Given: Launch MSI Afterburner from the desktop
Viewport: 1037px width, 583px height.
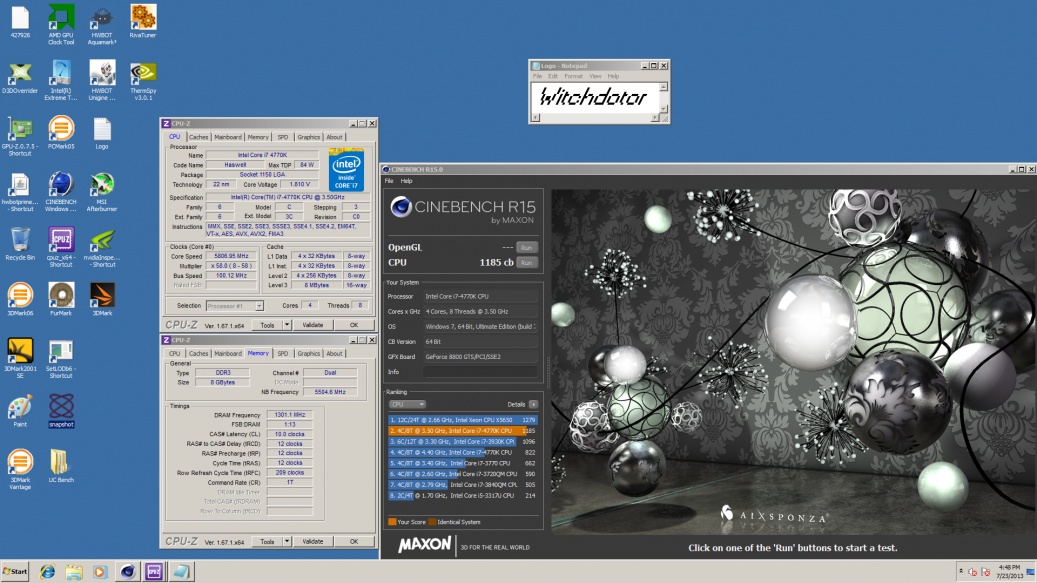Looking at the screenshot, I should point(102,184).
